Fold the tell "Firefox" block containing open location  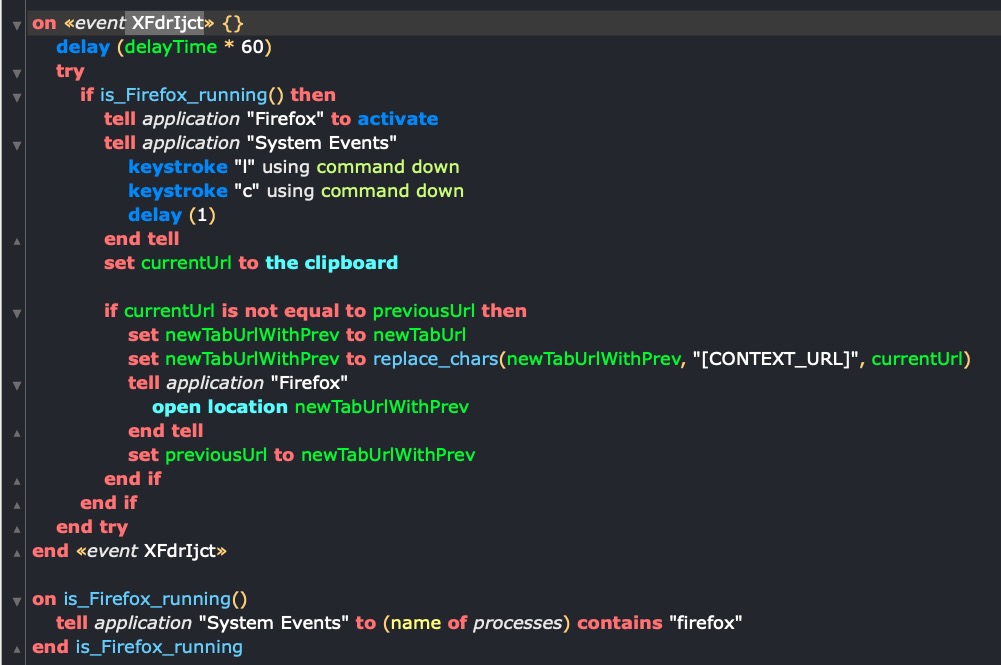point(17,383)
